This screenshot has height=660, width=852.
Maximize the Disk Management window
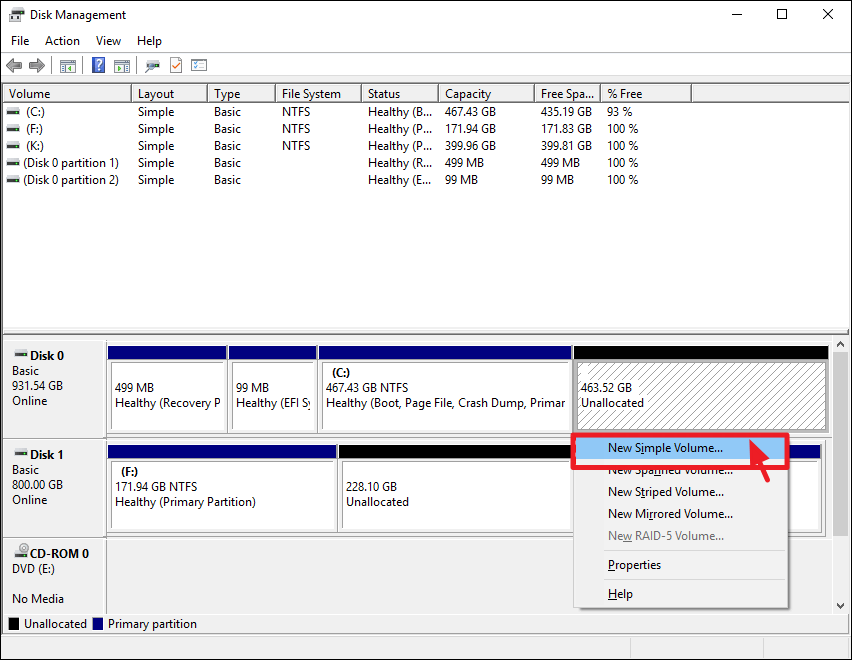(782, 15)
